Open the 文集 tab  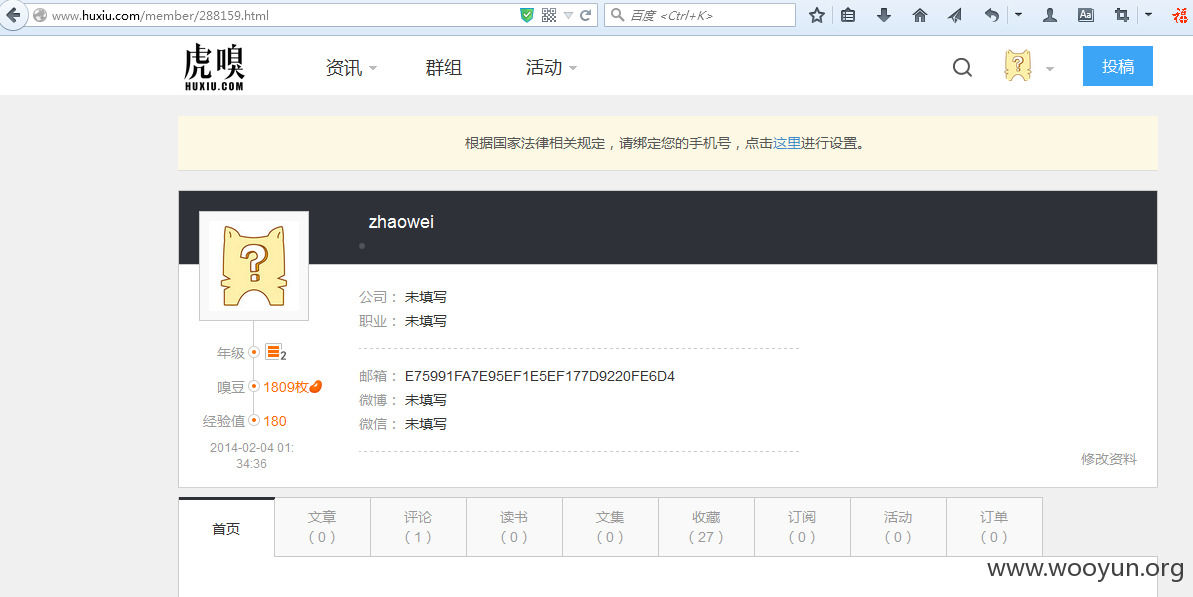tap(610, 527)
